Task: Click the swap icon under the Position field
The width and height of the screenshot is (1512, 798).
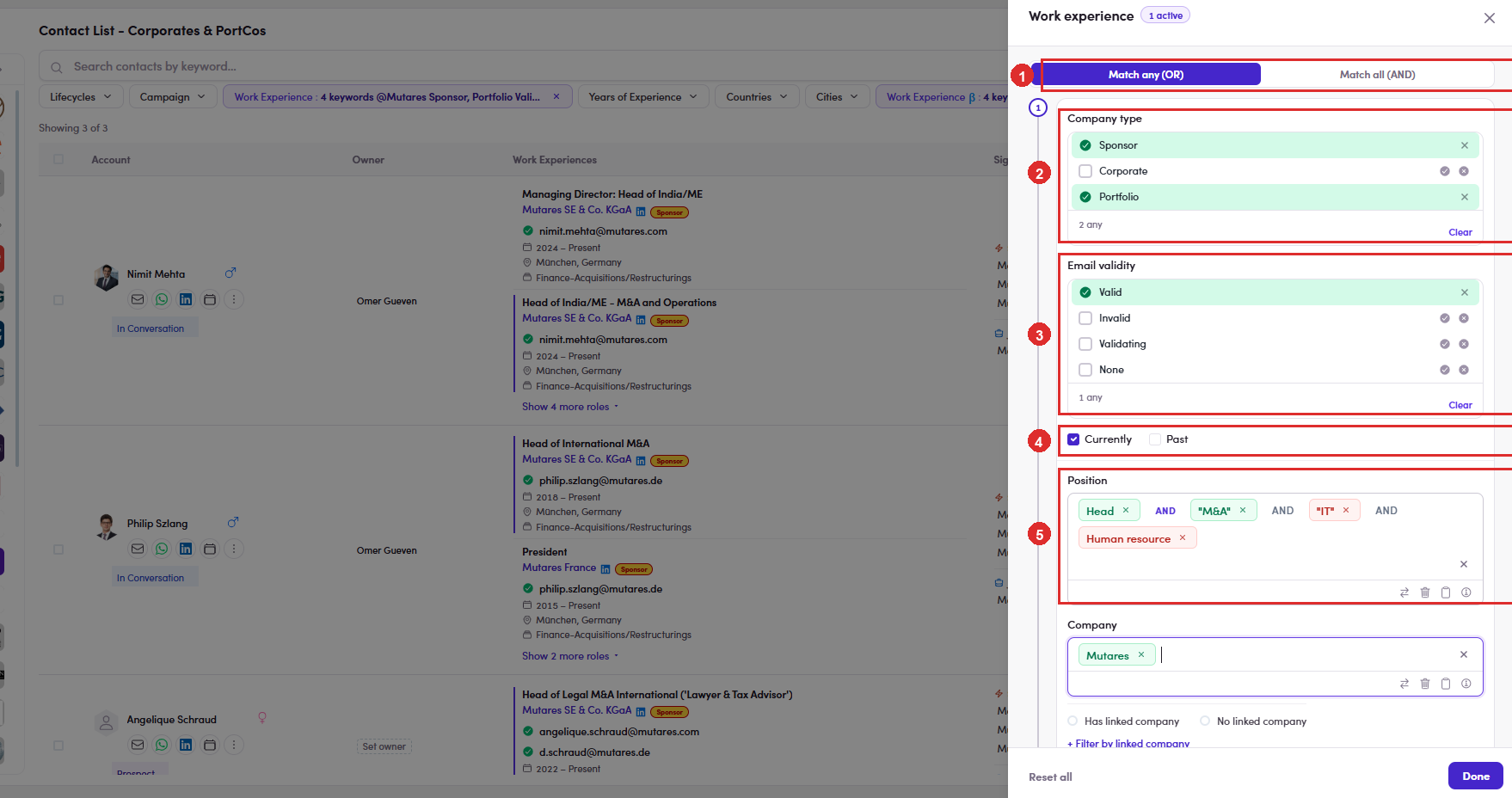Action: tap(1404, 592)
